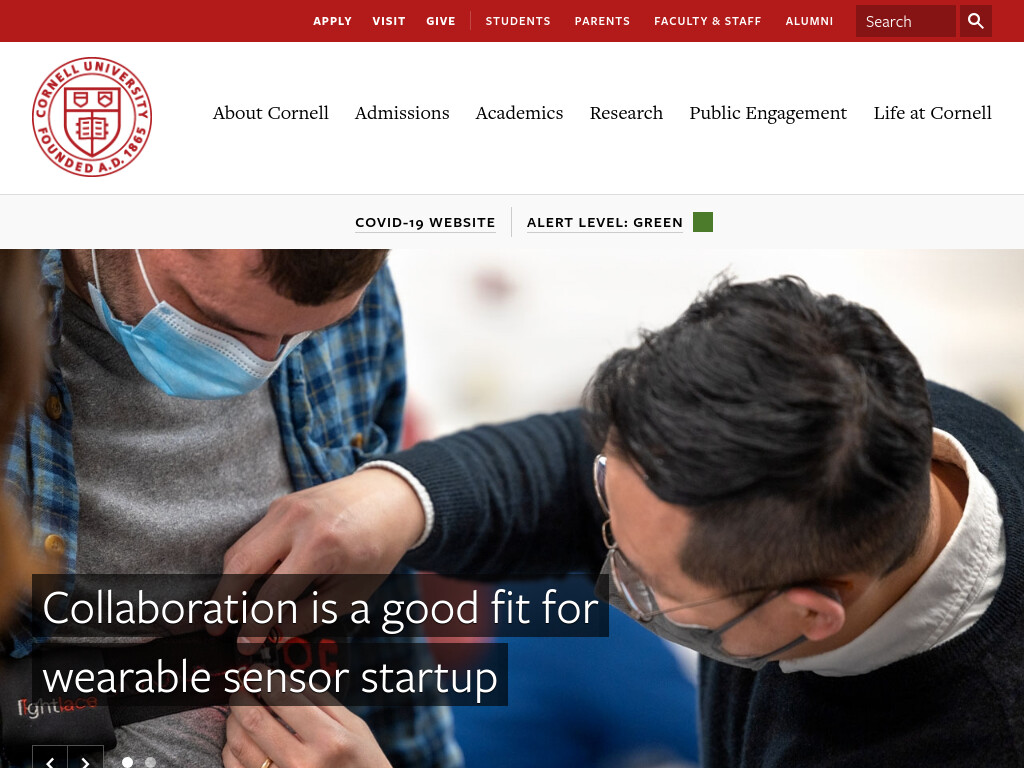Select the first slide indicator dot
1024x768 pixels.
click(127, 762)
